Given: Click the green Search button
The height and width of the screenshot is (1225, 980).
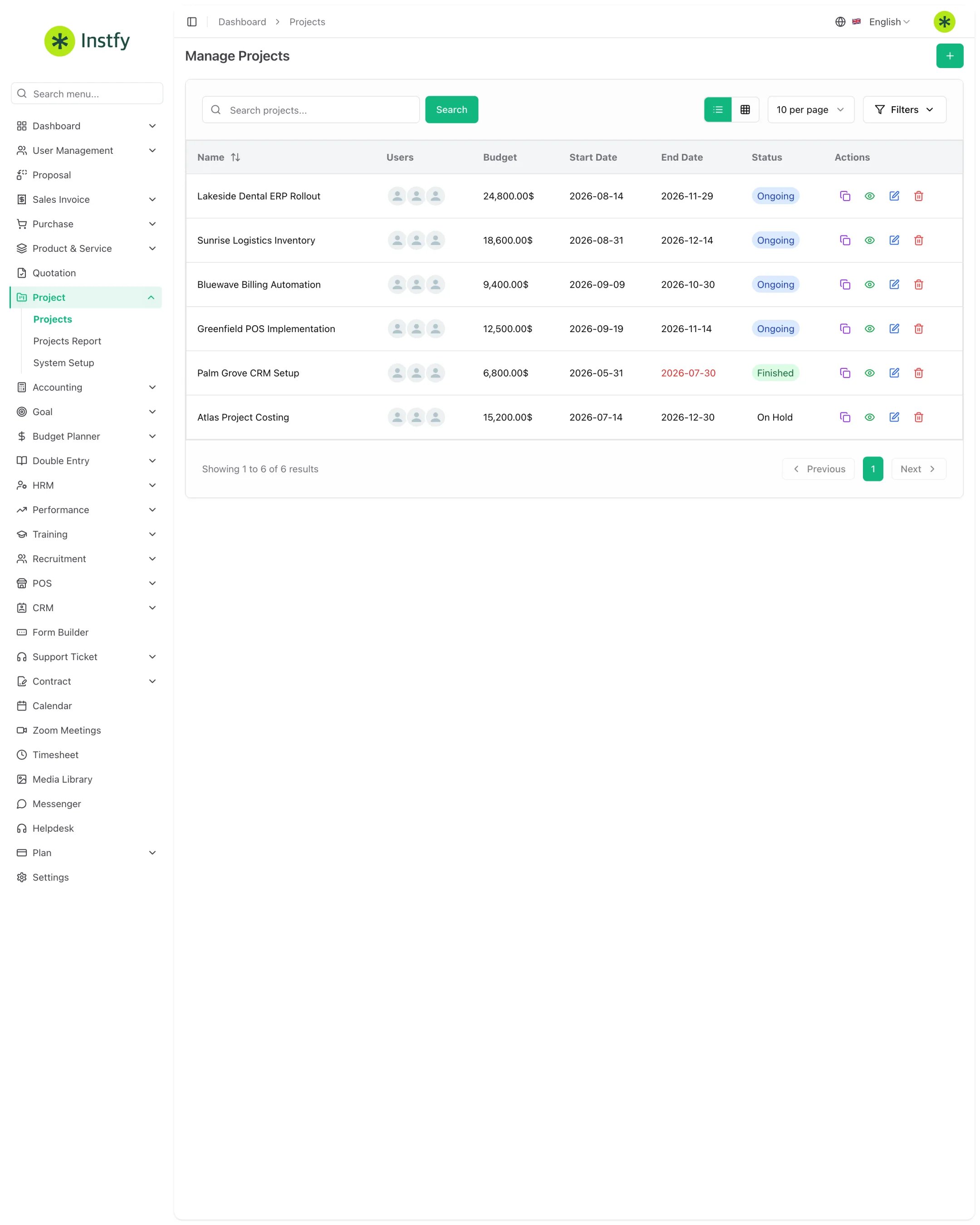Looking at the screenshot, I should click(x=451, y=110).
